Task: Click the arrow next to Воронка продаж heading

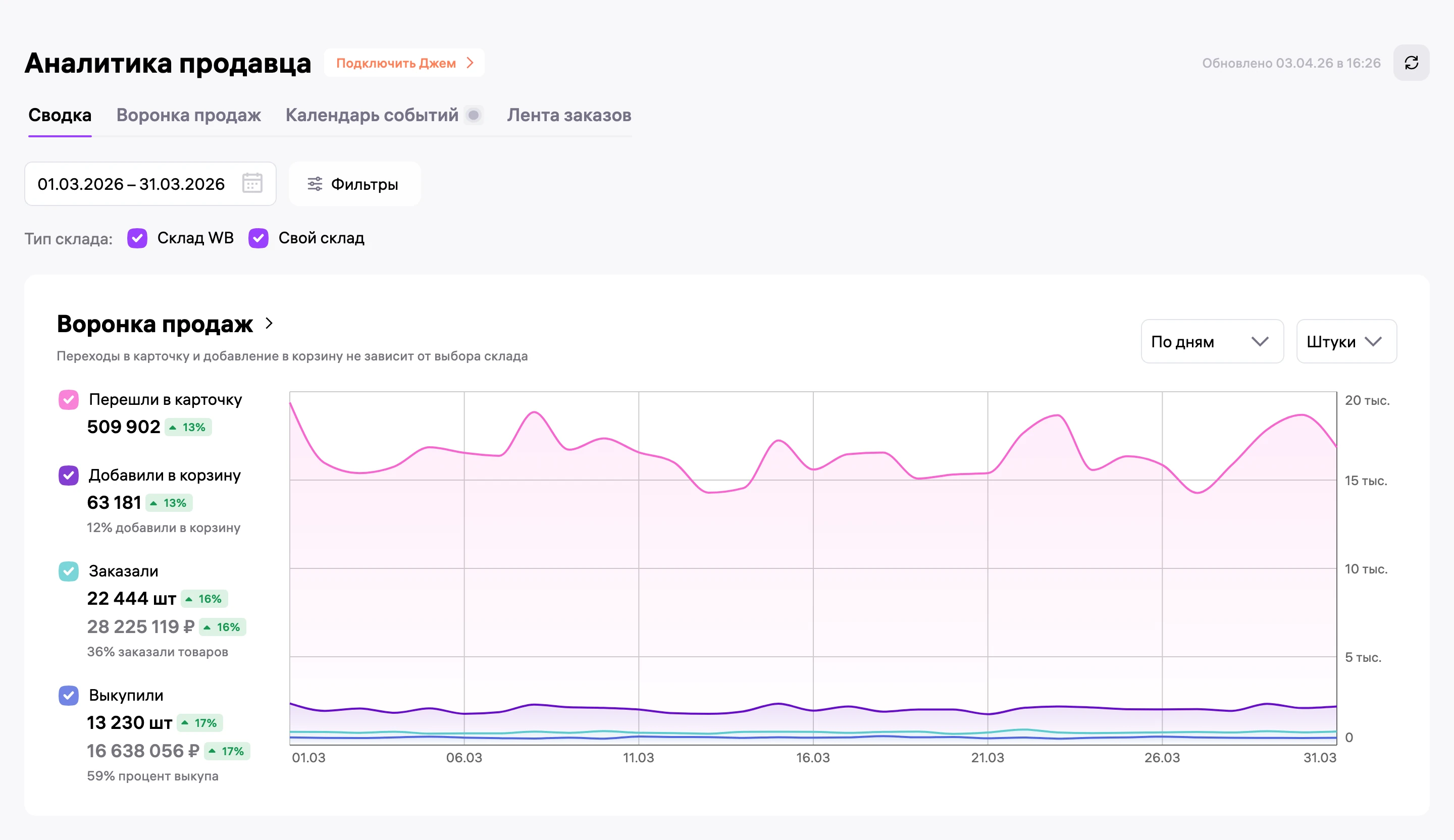Action: click(269, 324)
